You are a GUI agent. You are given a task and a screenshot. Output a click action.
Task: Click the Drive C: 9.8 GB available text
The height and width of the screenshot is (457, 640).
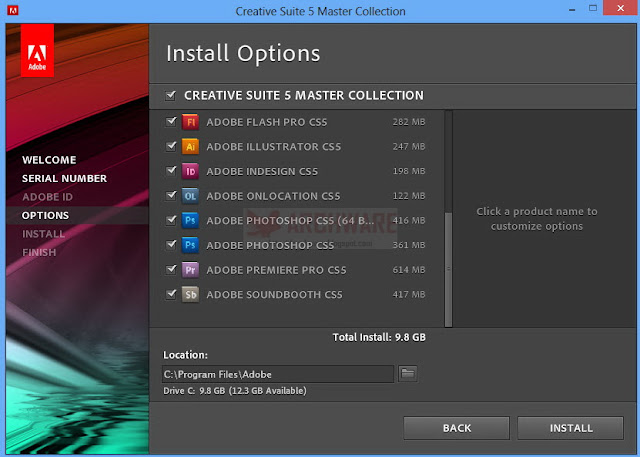pos(235,391)
